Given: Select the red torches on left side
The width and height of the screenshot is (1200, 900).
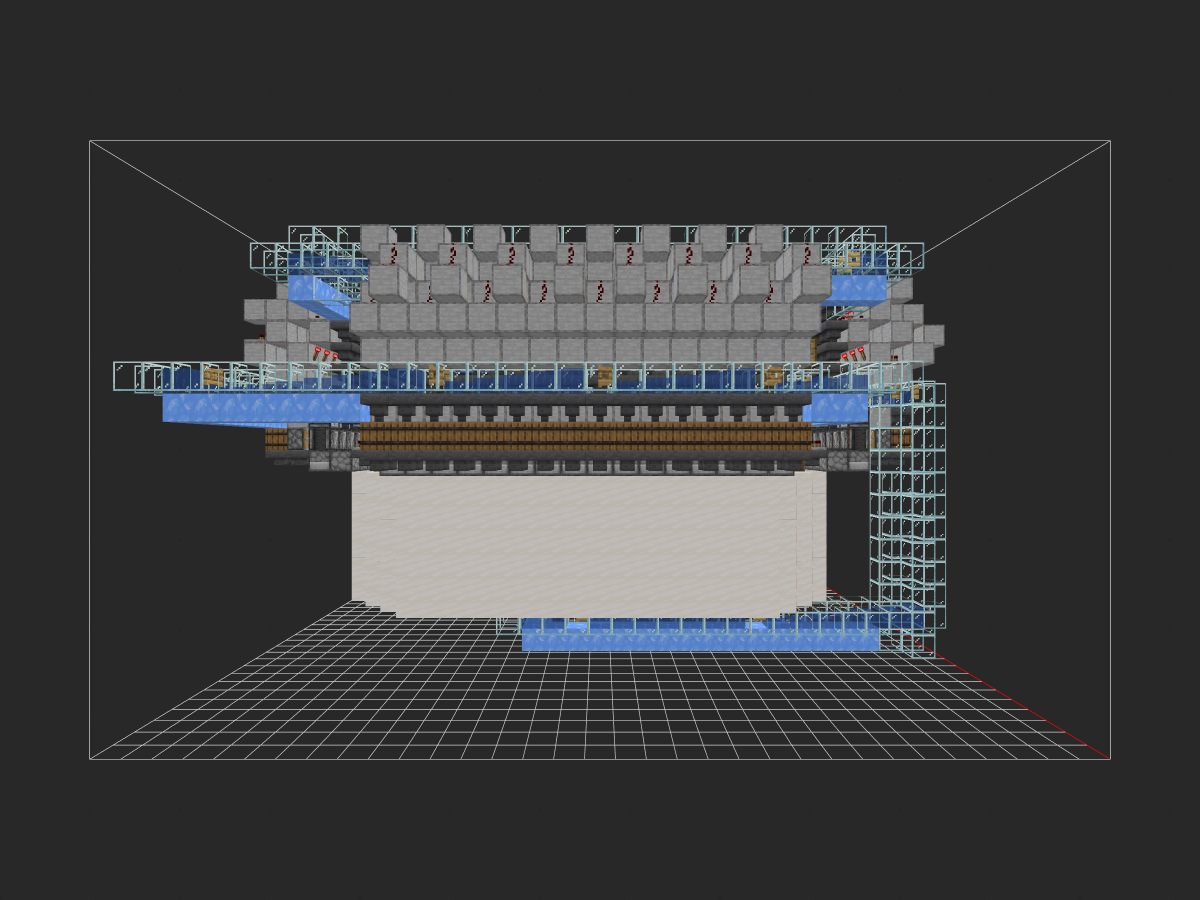Looking at the screenshot, I should [x=324, y=353].
